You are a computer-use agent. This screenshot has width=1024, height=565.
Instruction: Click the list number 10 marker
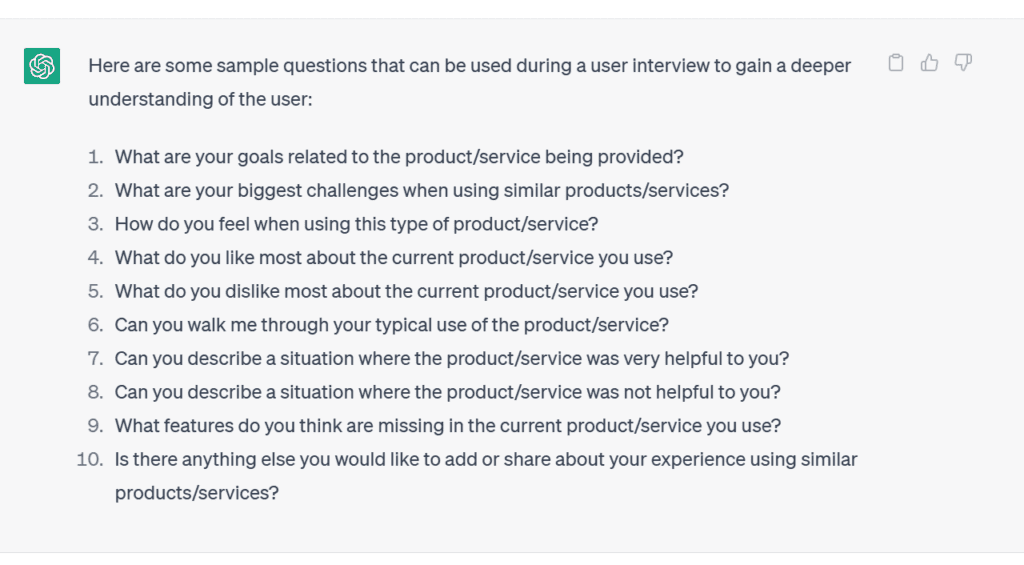90,459
